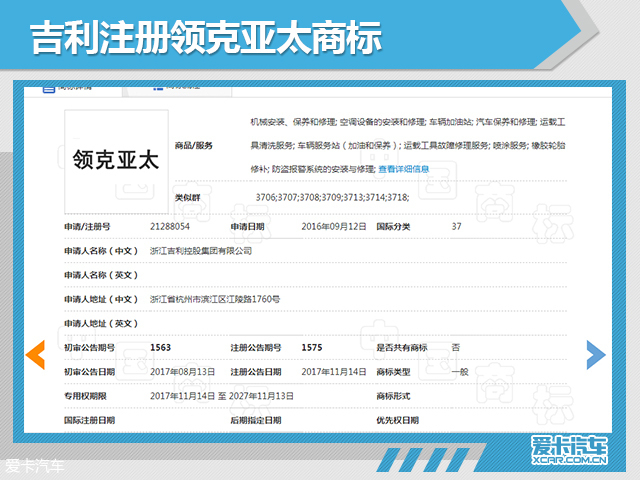Click applicant address 浙江省杭州市滨江区江陵路1760号
Screen dimensions: 640x480
215,299
